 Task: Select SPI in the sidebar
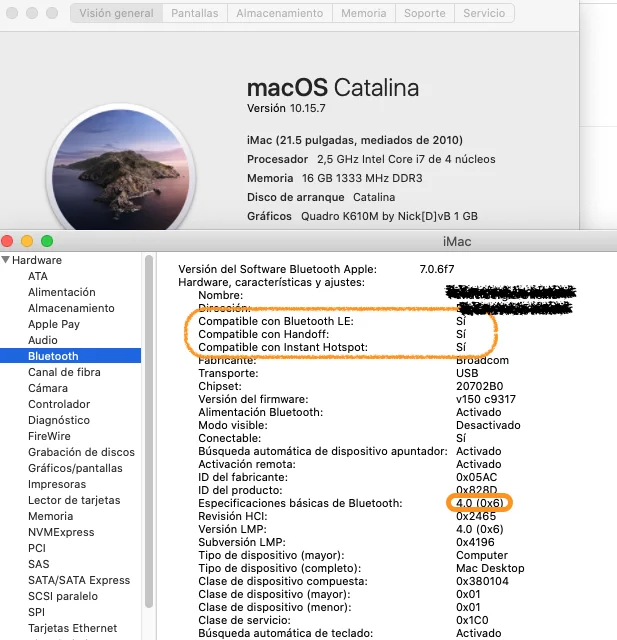coord(36,612)
